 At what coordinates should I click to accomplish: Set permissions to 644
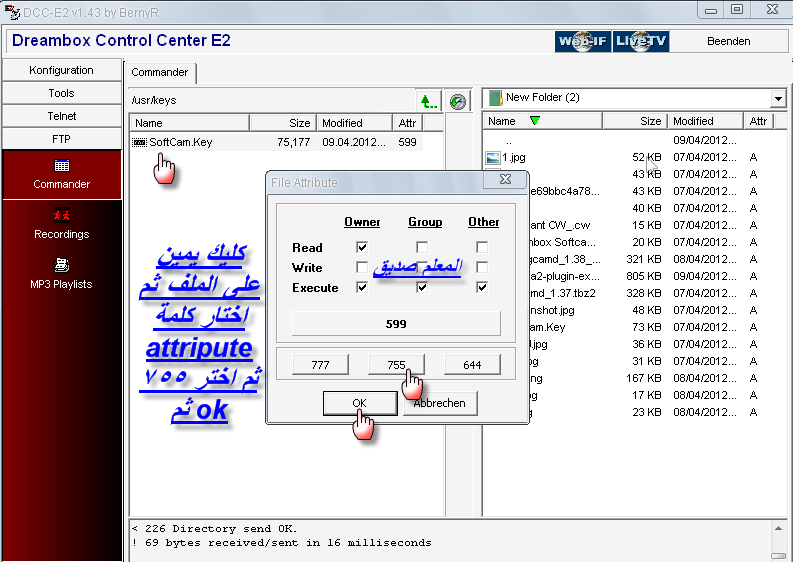(472, 365)
